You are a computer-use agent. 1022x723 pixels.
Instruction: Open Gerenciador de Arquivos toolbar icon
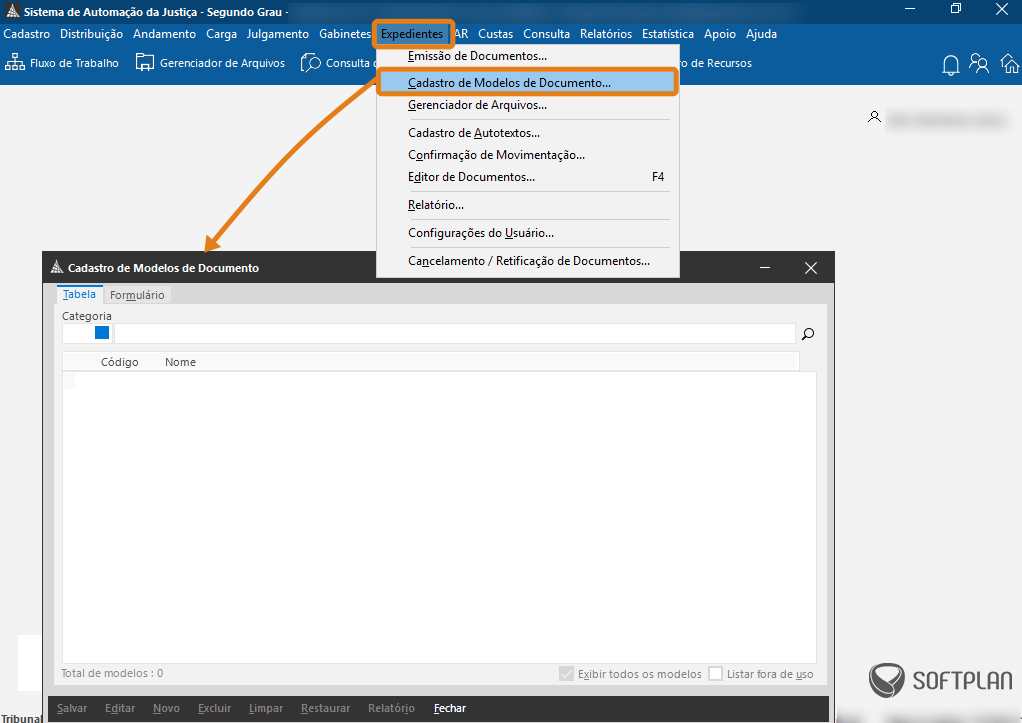[145, 63]
